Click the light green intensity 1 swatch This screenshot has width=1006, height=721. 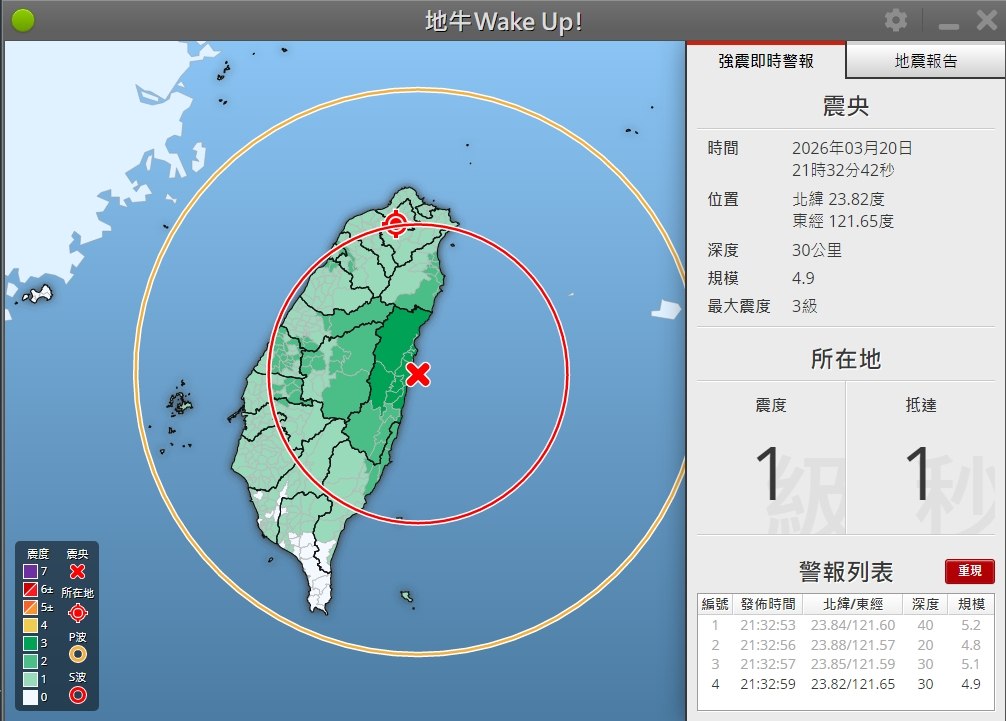click(30, 679)
